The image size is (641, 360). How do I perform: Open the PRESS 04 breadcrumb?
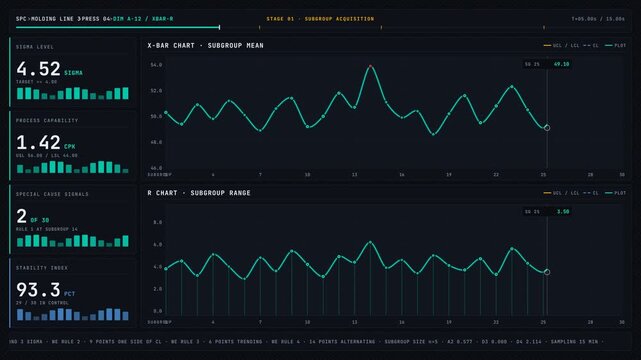pyautogui.click(x=96, y=19)
